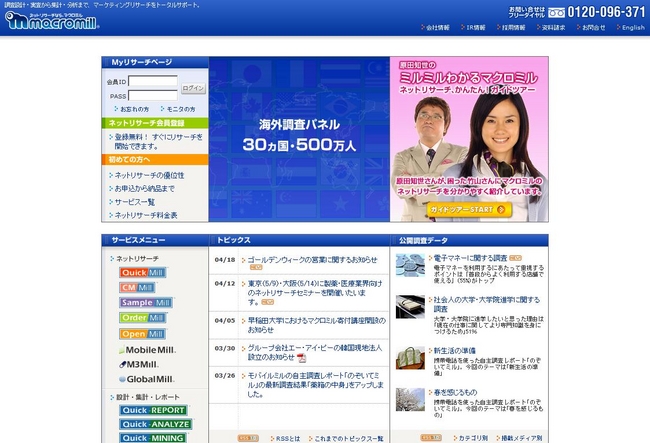
Task: Switch to the English site
Action: click(633, 28)
